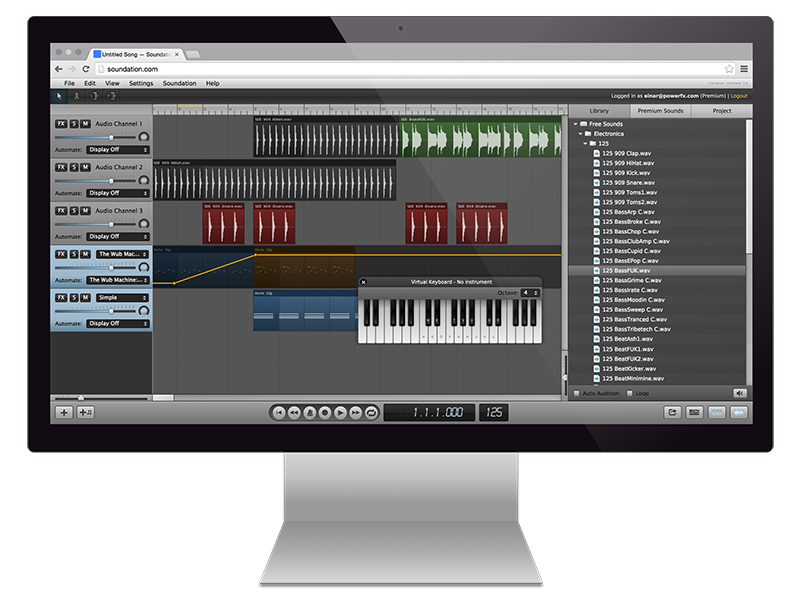Enable the Loop checkbox in library
This screenshot has height=616, width=800.
pos(630,393)
